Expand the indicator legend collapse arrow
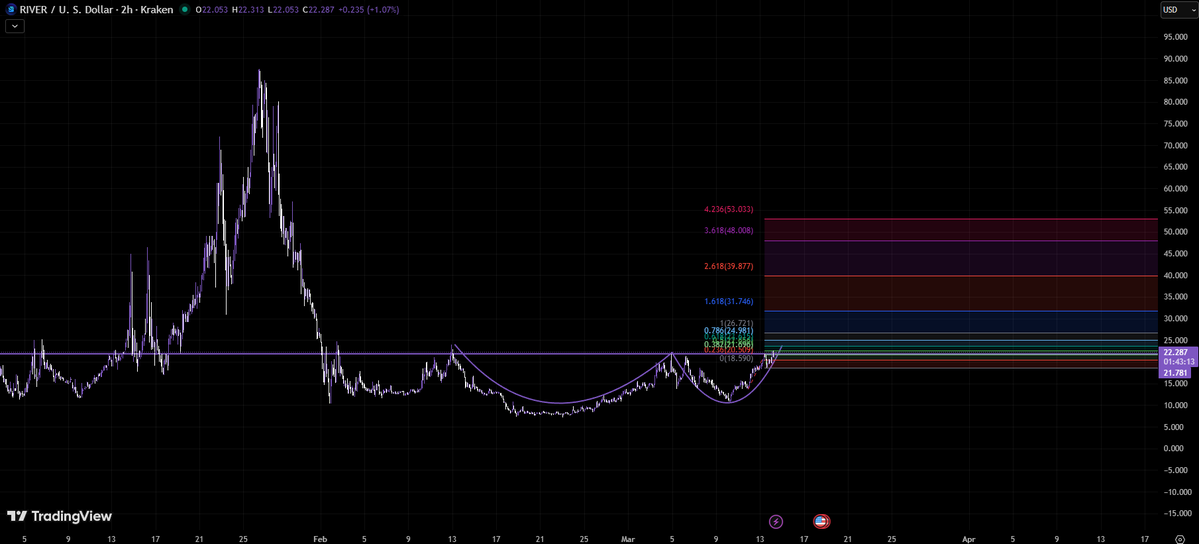The height and width of the screenshot is (544, 1199). (x=15, y=26)
